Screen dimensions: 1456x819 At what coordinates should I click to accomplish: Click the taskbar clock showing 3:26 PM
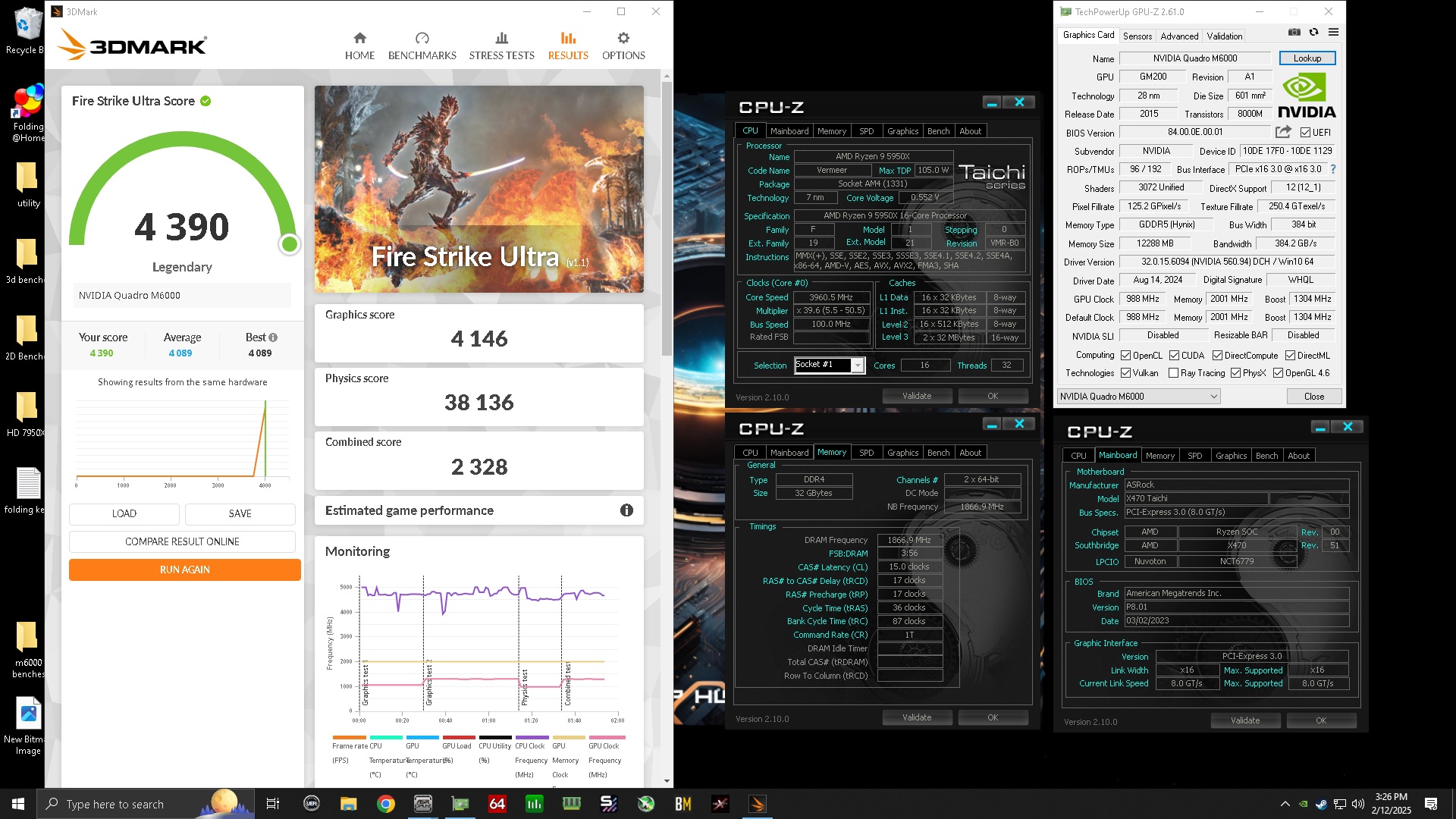1391,804
